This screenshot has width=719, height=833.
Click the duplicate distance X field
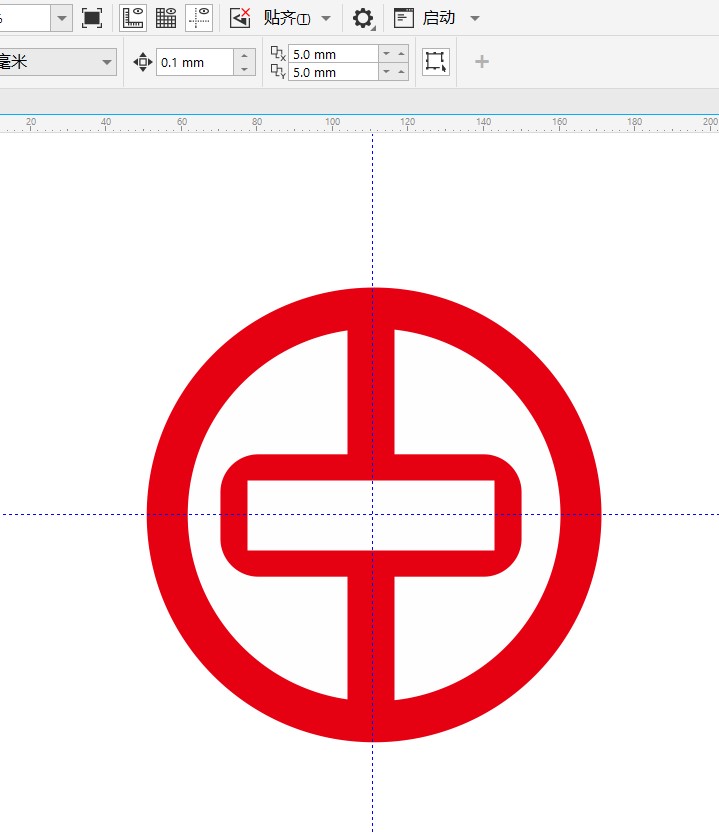pos(333,54)
